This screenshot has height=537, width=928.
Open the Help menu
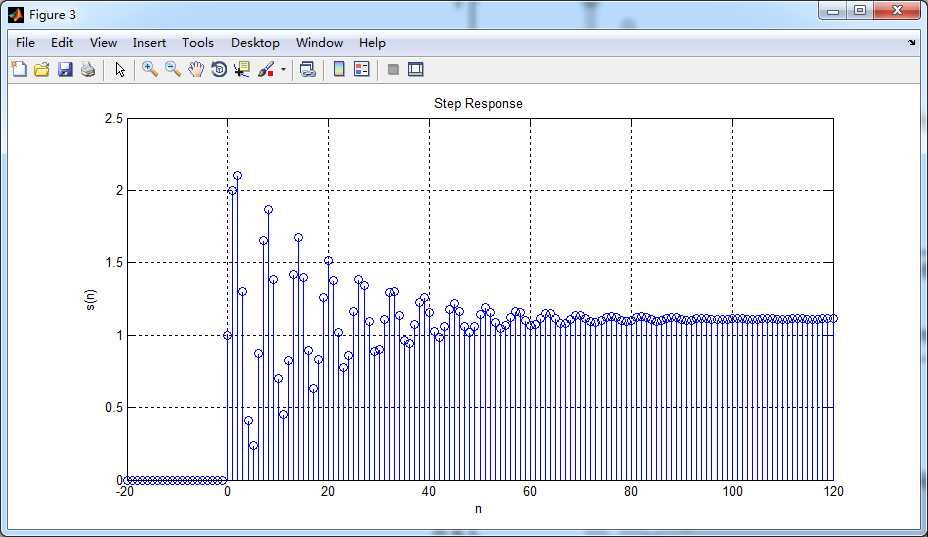[x=372, y=43]
